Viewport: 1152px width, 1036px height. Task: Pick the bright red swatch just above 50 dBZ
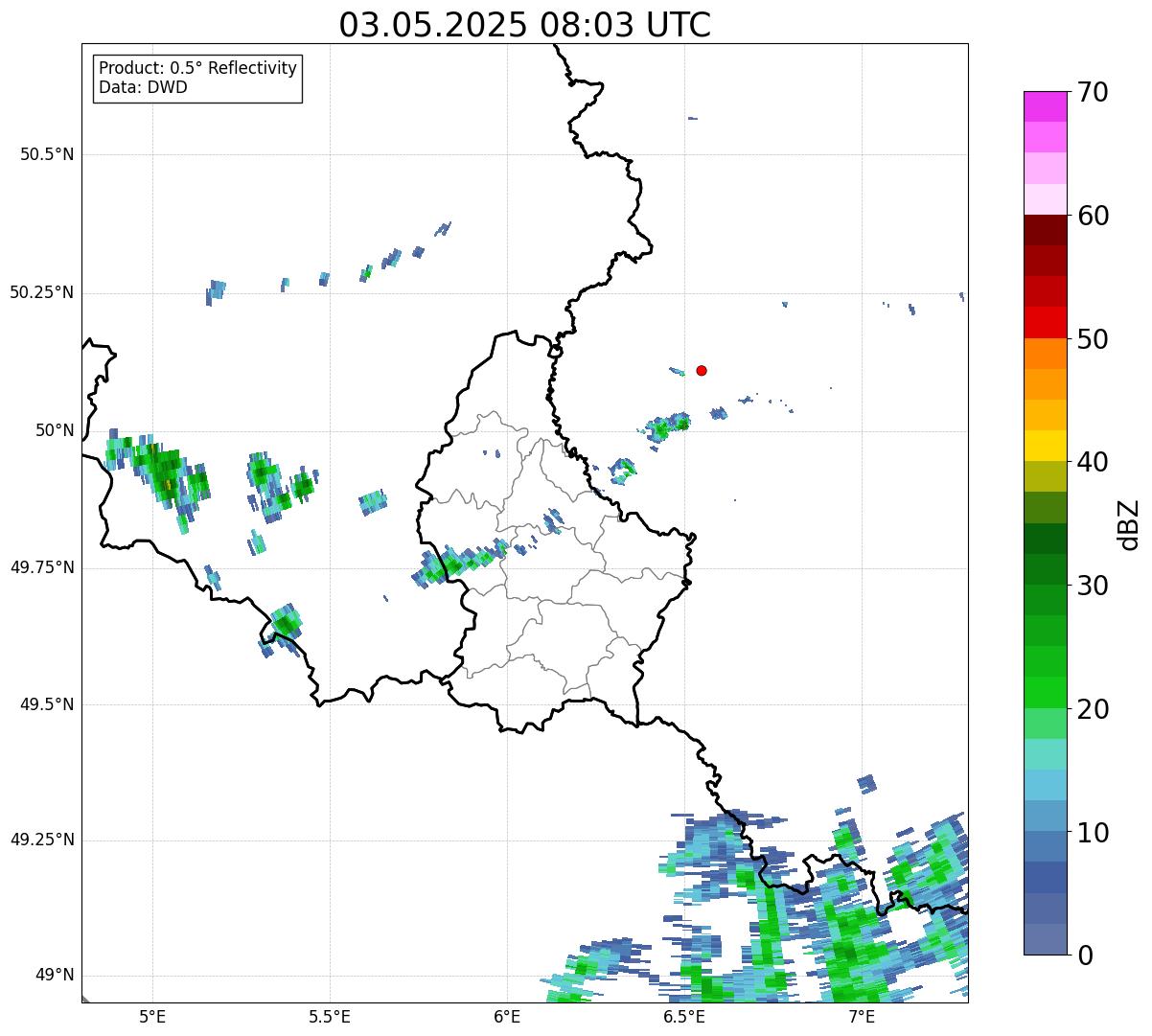pos(1045,323)
